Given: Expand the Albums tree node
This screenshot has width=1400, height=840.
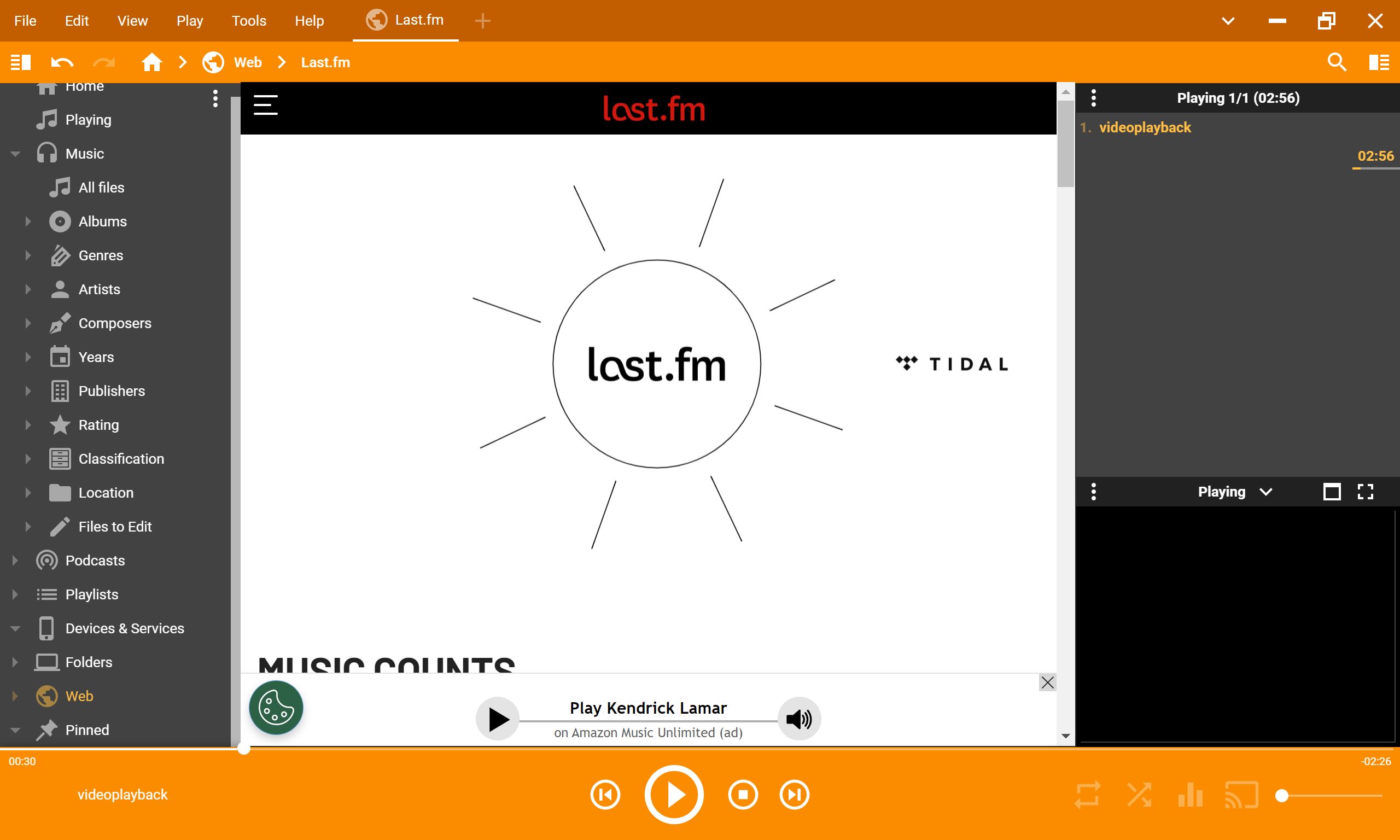Looking at the screenshot, I should pos(28,221).
